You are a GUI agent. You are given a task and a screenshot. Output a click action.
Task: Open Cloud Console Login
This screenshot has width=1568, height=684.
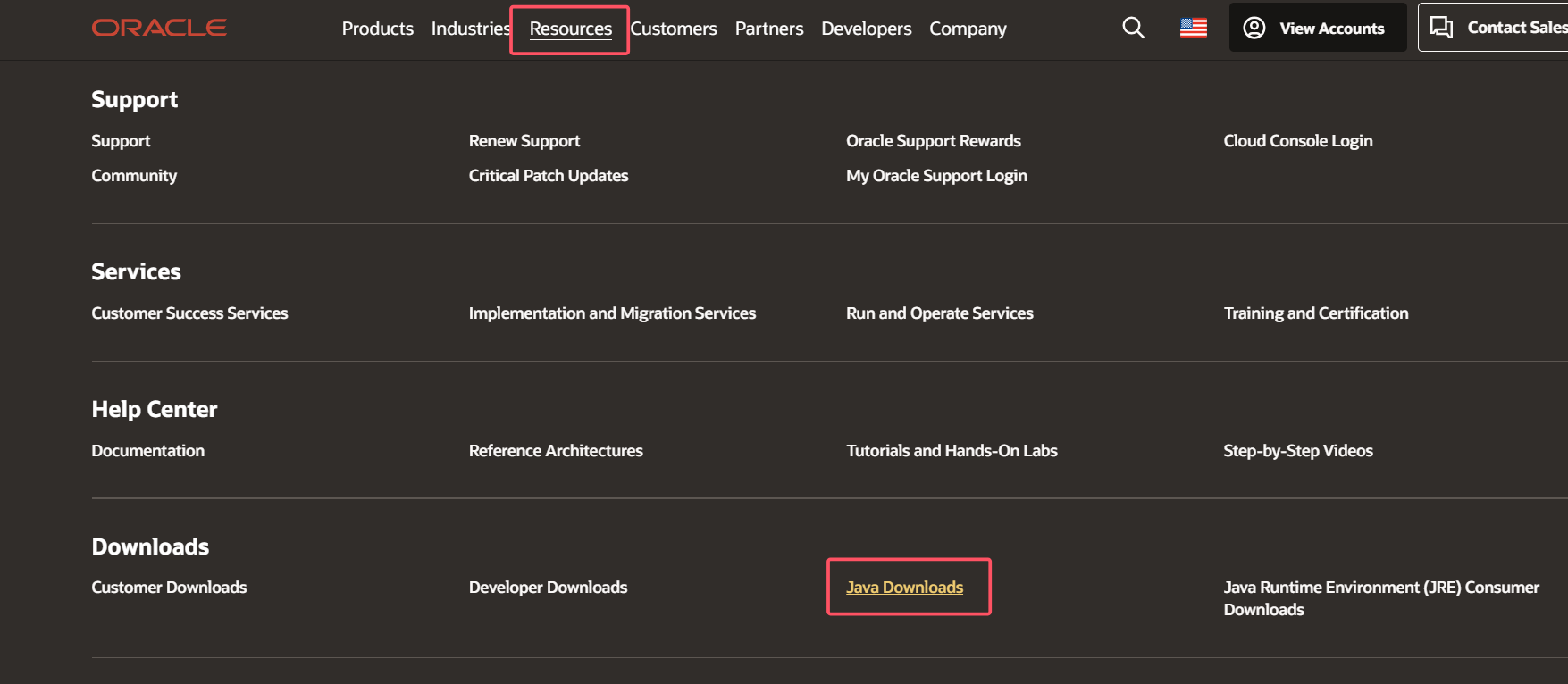point(1298,141)
